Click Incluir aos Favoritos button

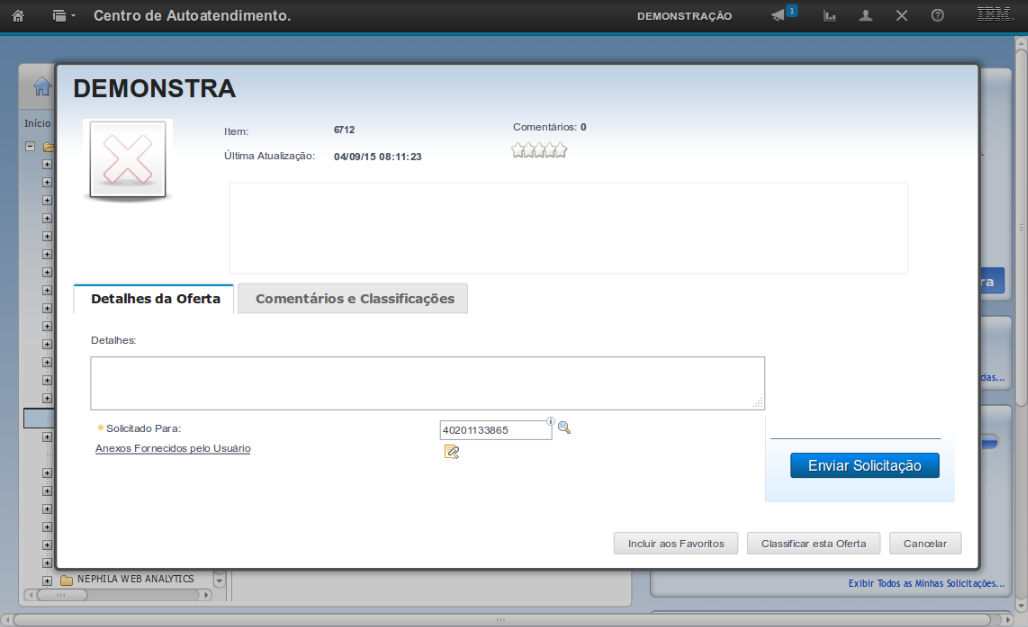(676, 543)
